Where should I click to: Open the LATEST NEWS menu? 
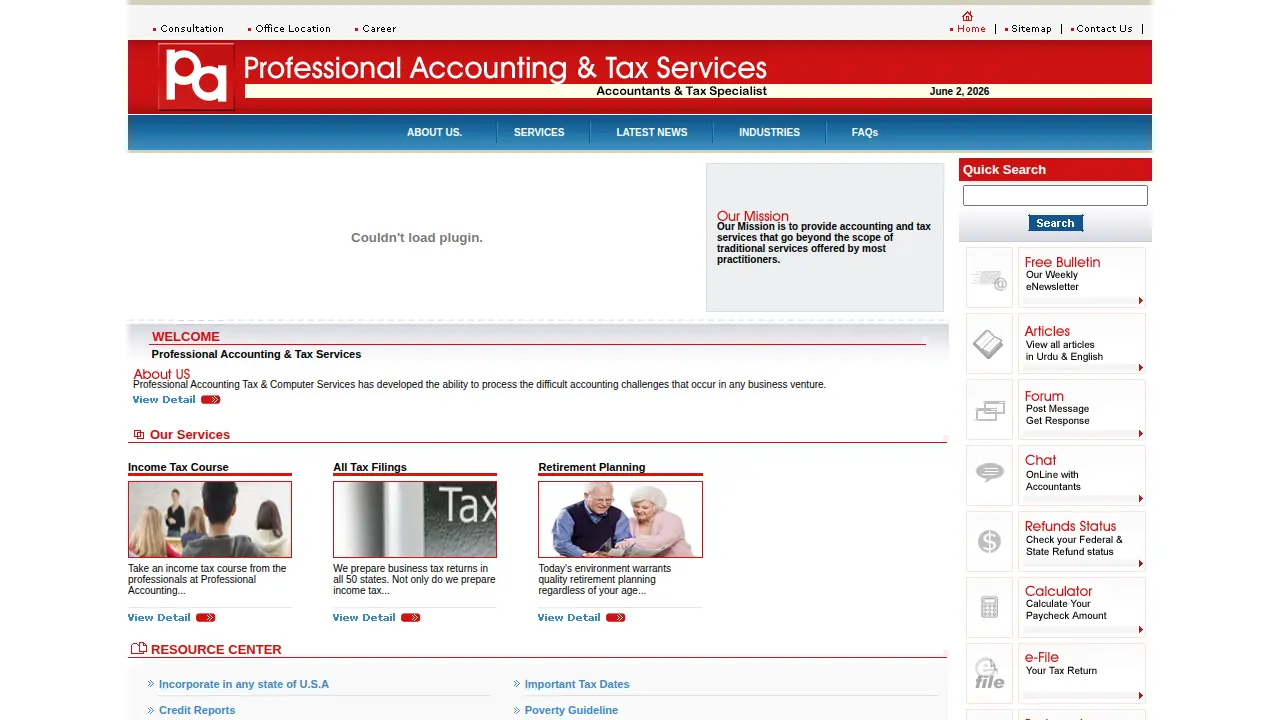pyautogui.click(x=652, y=132)
